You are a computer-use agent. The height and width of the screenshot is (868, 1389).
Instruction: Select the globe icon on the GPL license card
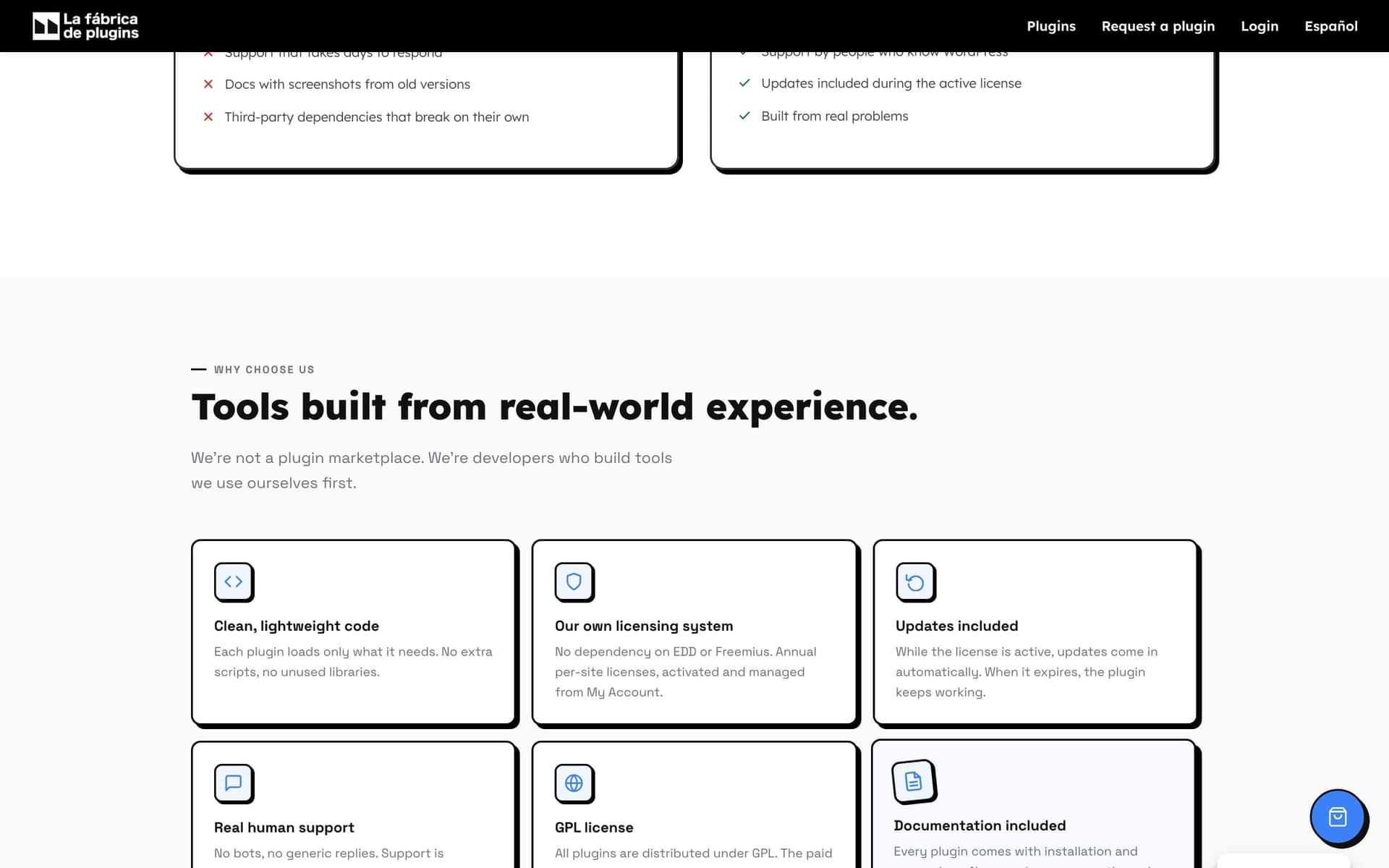574,783
